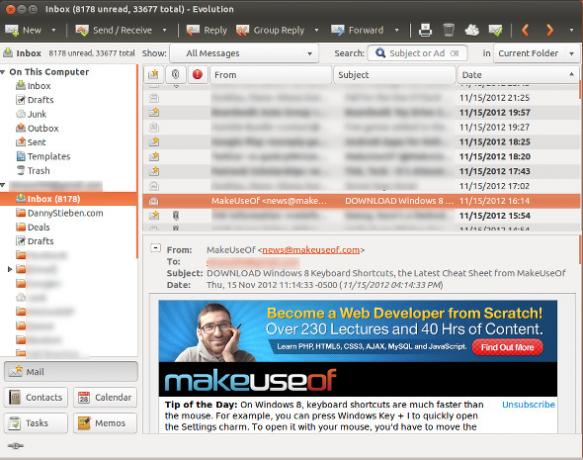This screenshot has height=460, width=583.
Task: Collapse message headers minus button
Action: (x=155, y=248)
